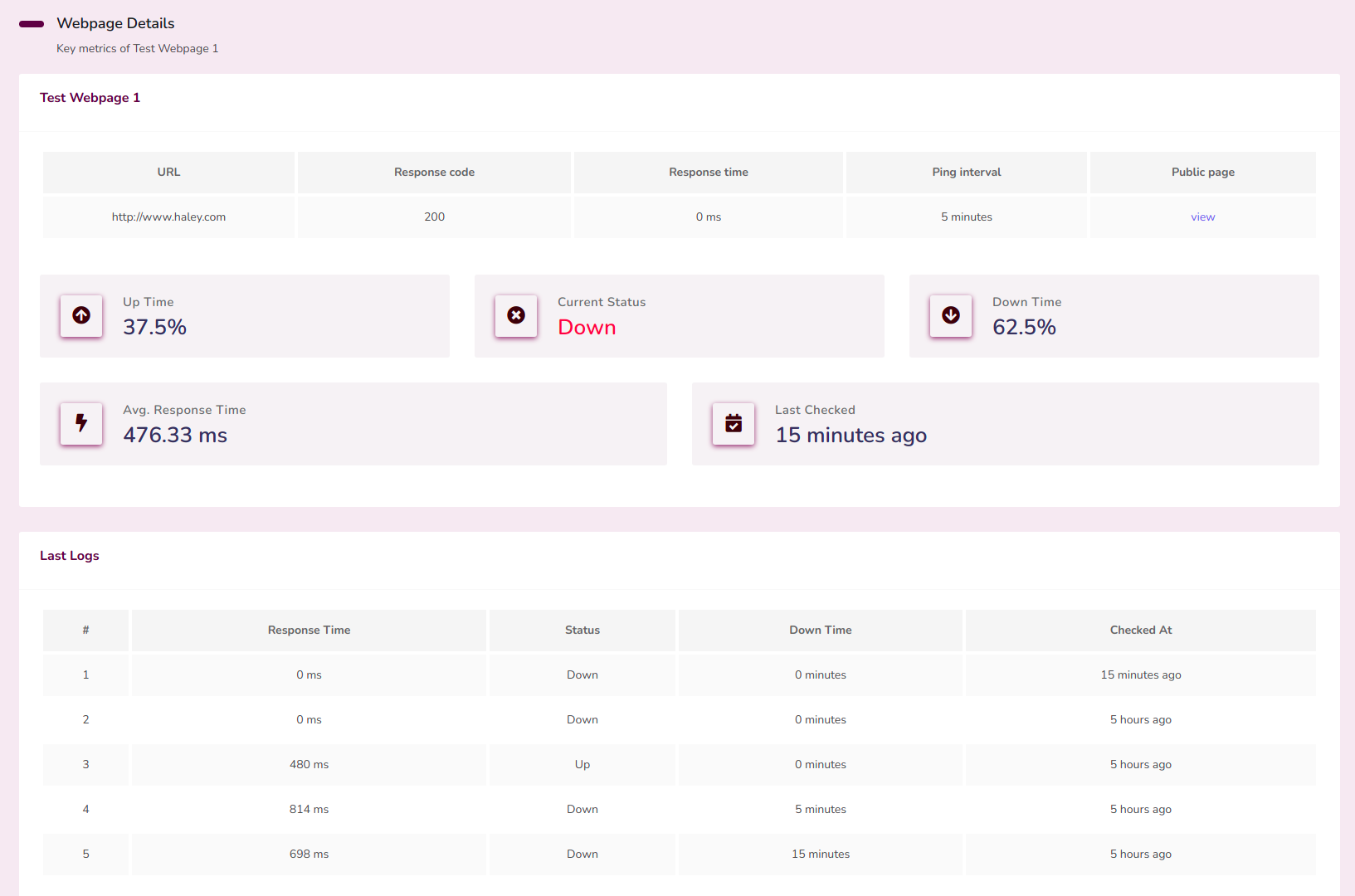Click the Test Webpage 1 card title
The width and height of the screenshot is (1355, 896).
click(90, 98)
